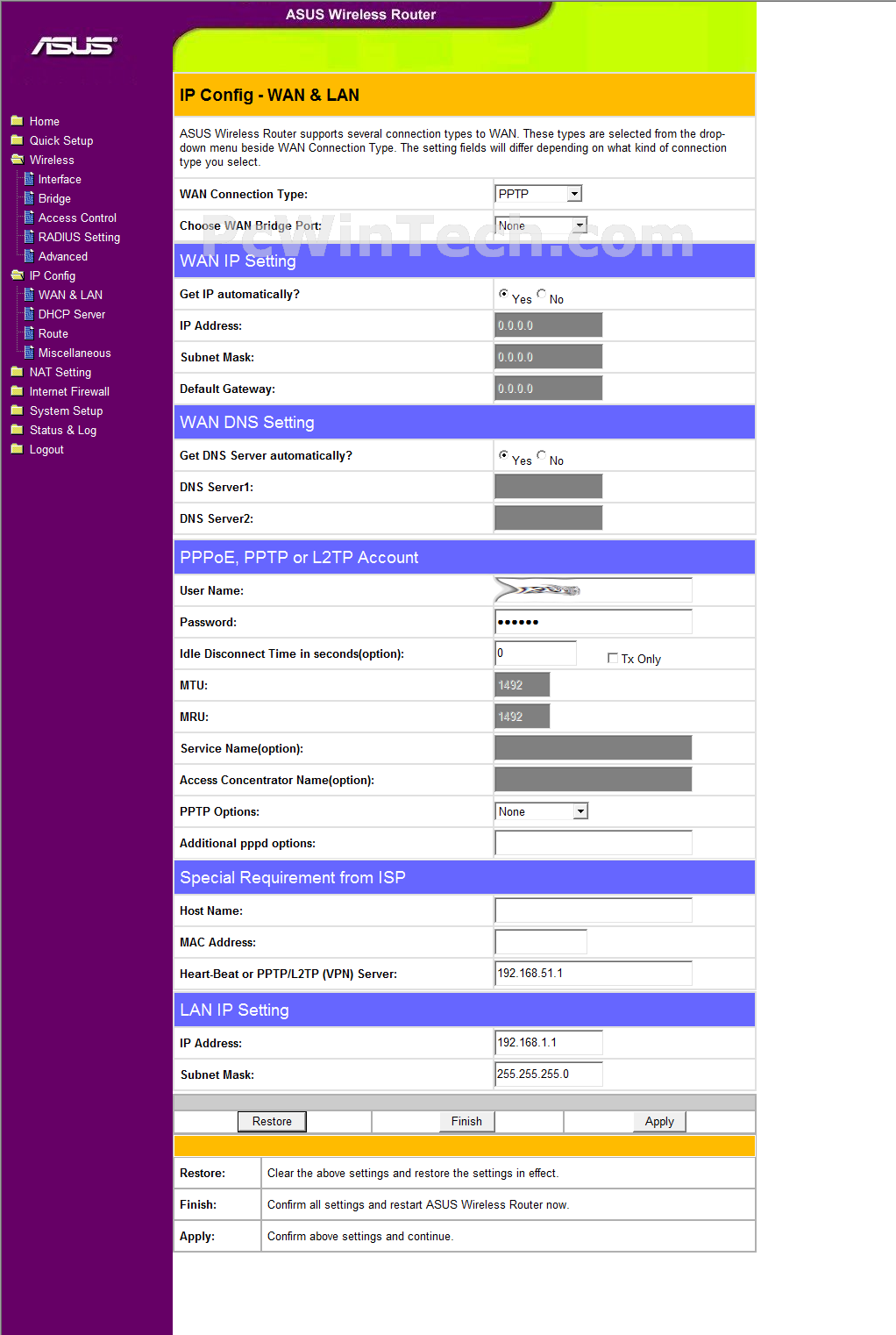Click the LAN Subnet Mask field
896x1335 pixels.
549,1074
